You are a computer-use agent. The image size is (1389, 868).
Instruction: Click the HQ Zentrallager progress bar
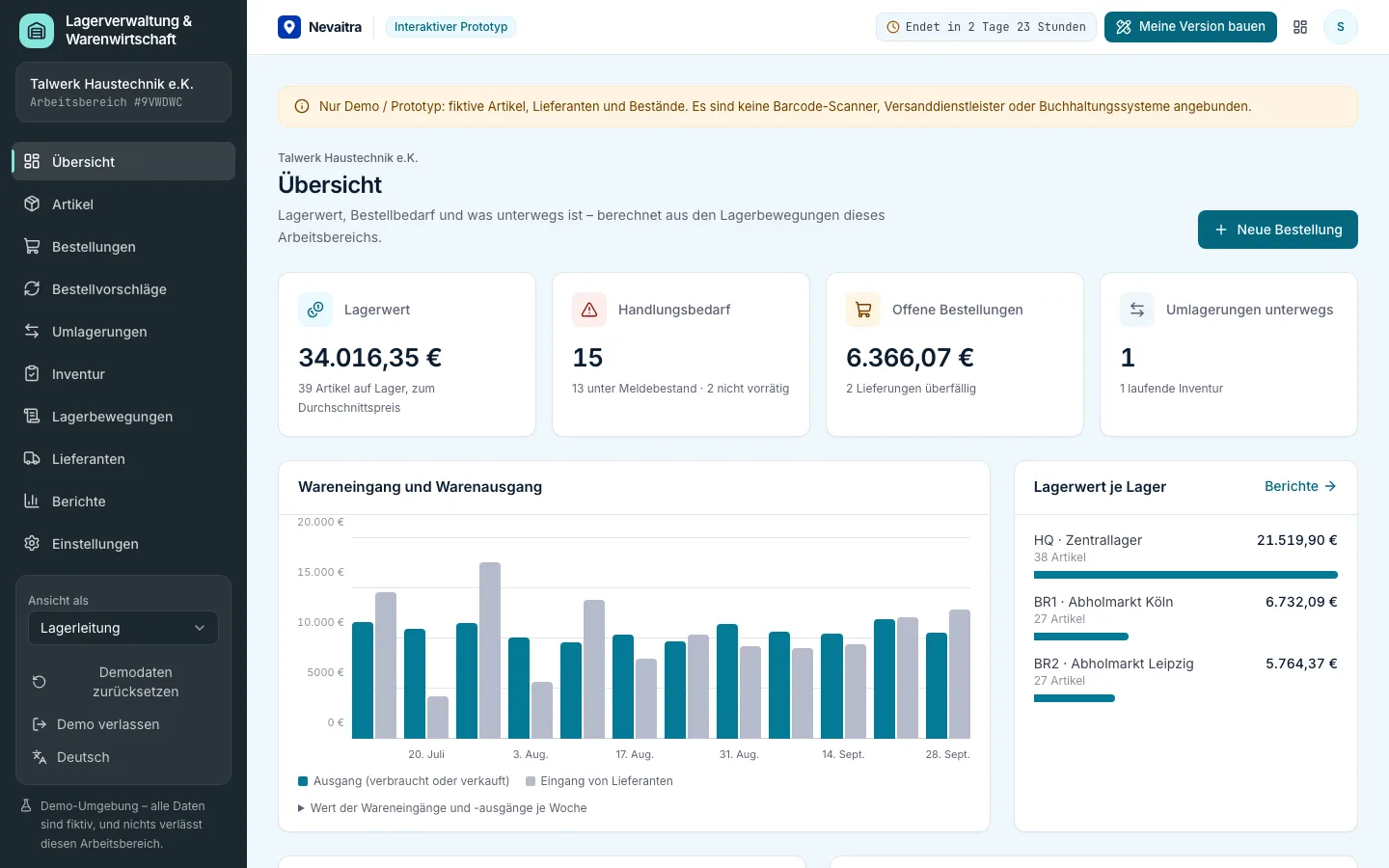click(x=1185, y=575)
